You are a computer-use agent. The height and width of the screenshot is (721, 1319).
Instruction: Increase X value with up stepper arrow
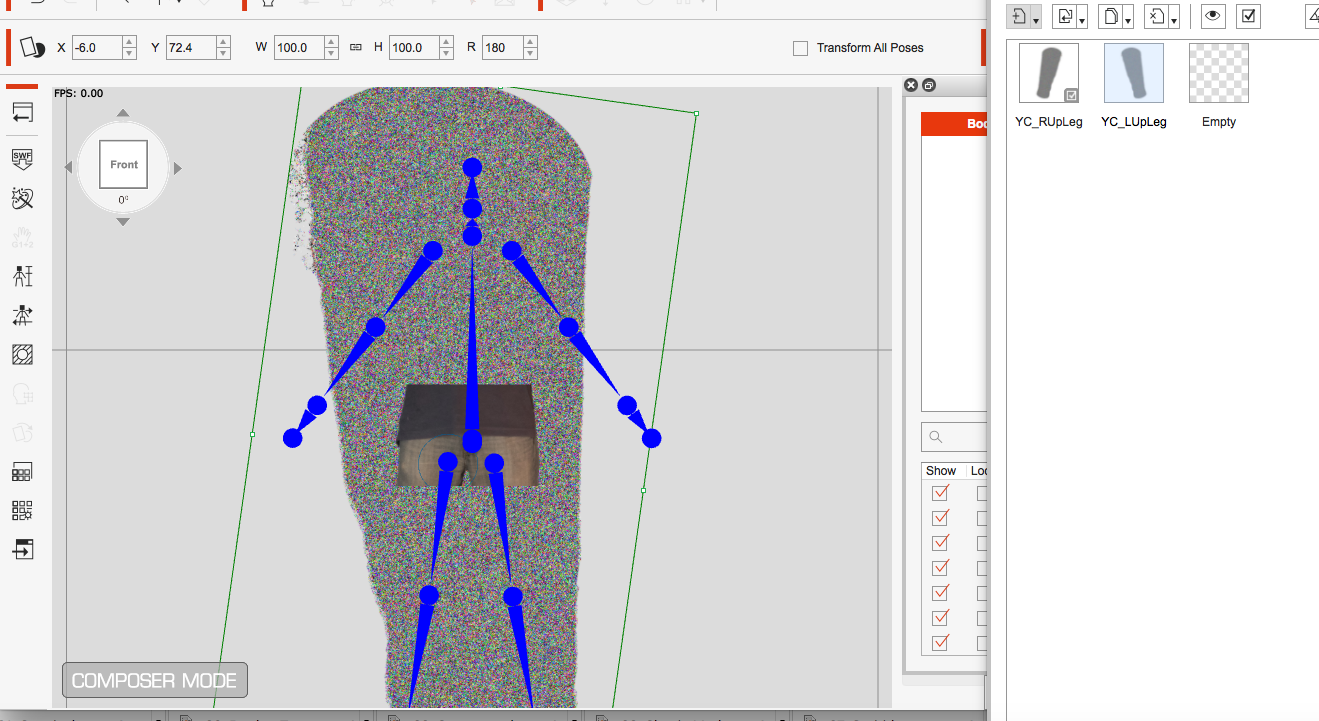129,42
